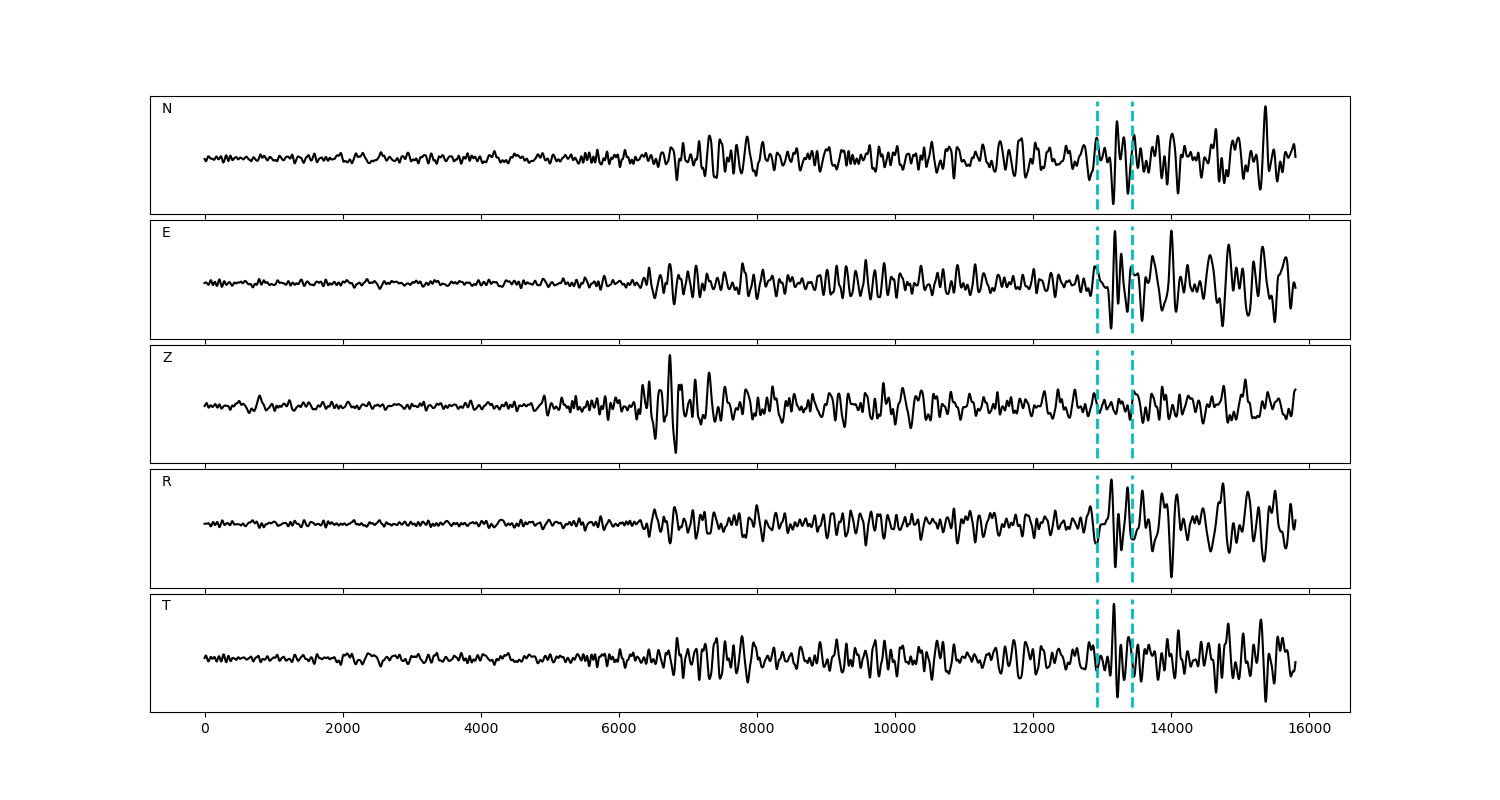Select the right cyan dashed marker in Z panel

[x=1132, y=430]
